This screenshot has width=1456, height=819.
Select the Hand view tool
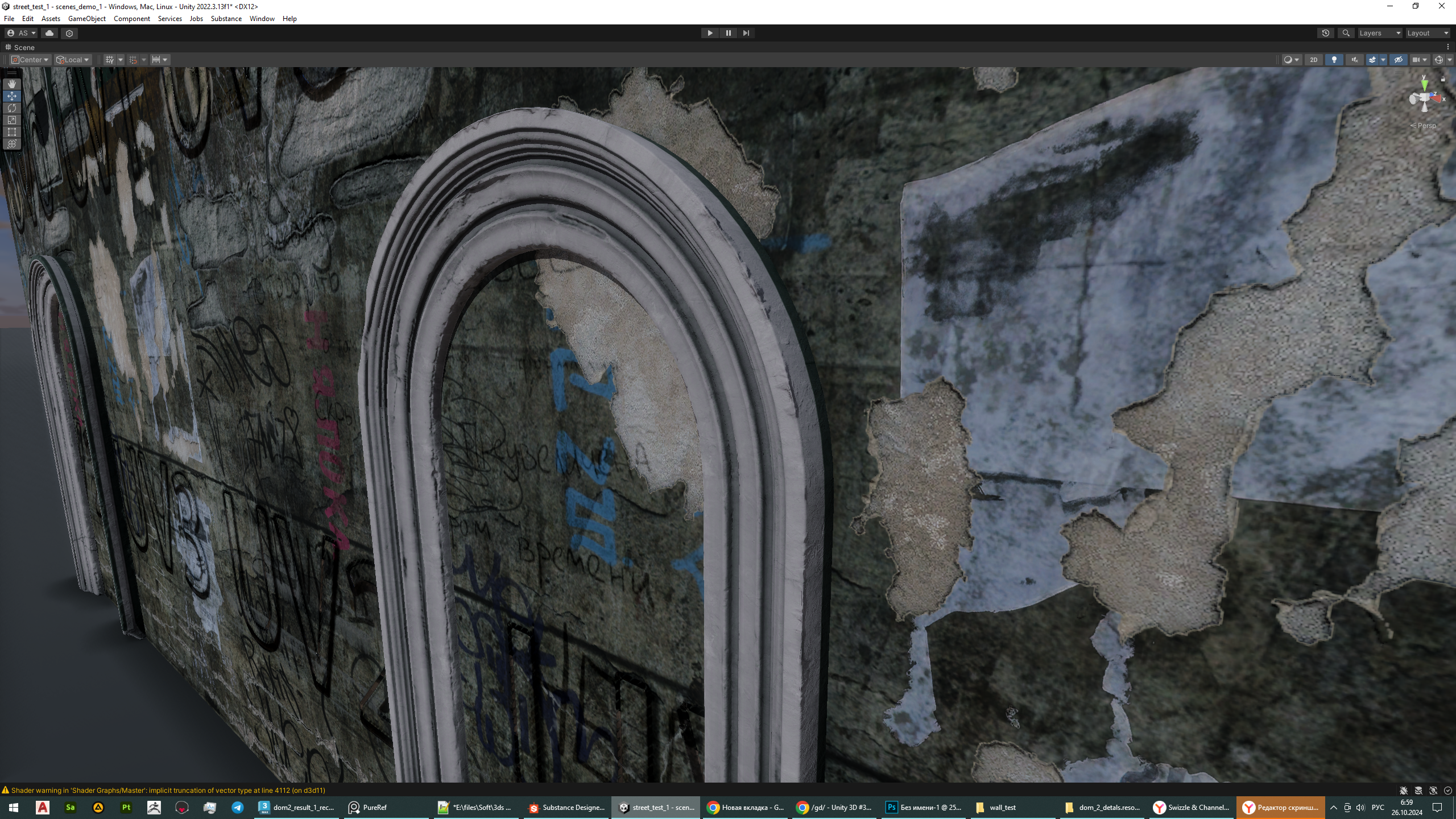tap(11, 84)
